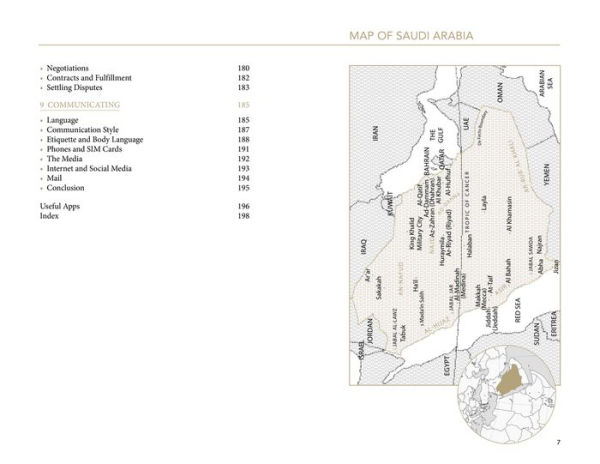
Task: Click the Internet and Social Media entry
Action: (x=98, y=169)
